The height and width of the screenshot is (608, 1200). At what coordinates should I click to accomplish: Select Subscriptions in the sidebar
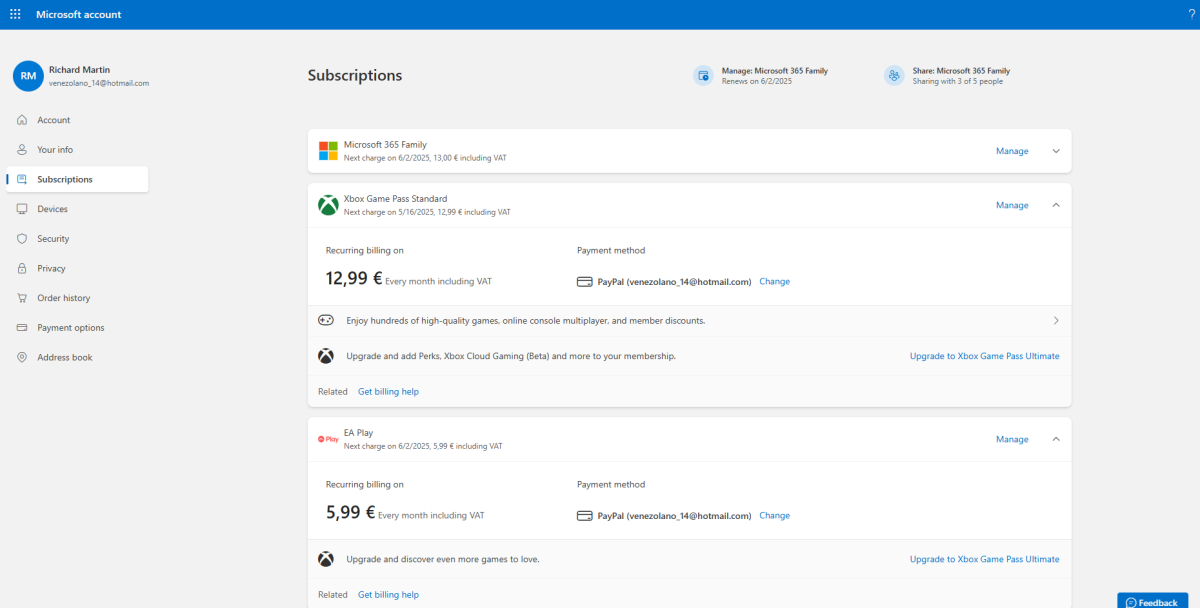pyautogui.click(x=78, y=180)
